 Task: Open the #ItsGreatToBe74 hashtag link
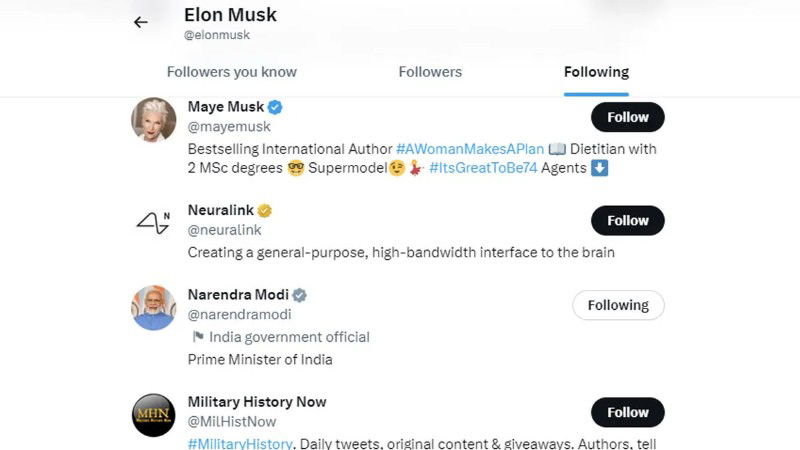click(483, 168)
